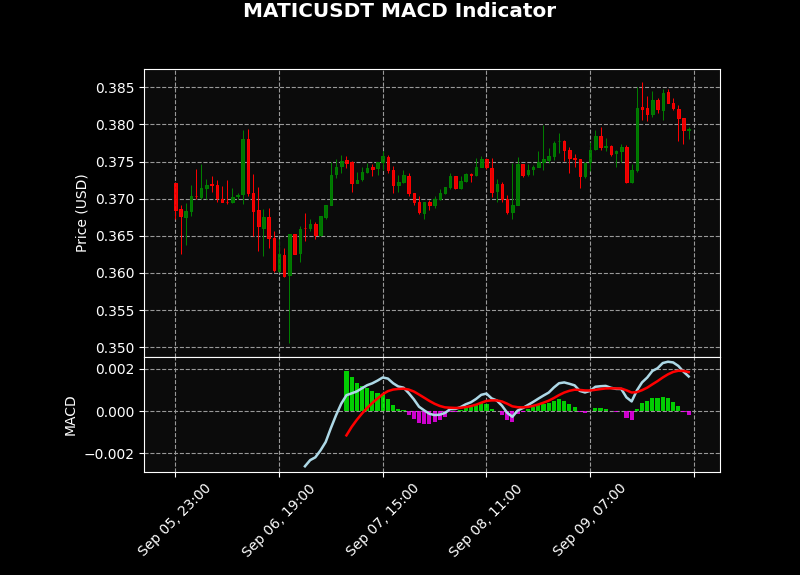800x575 pixels.
Task: Click the long-wick green candle reaching 0.350
Action: point(290,289)
